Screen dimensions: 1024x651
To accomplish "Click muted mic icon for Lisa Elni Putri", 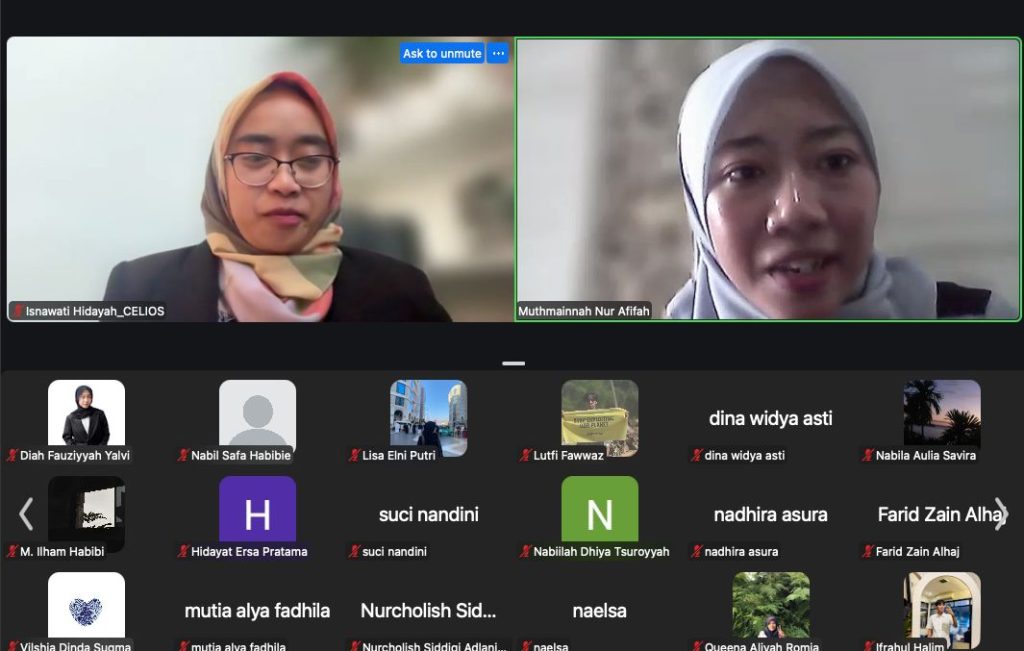I will coord(355,455).
